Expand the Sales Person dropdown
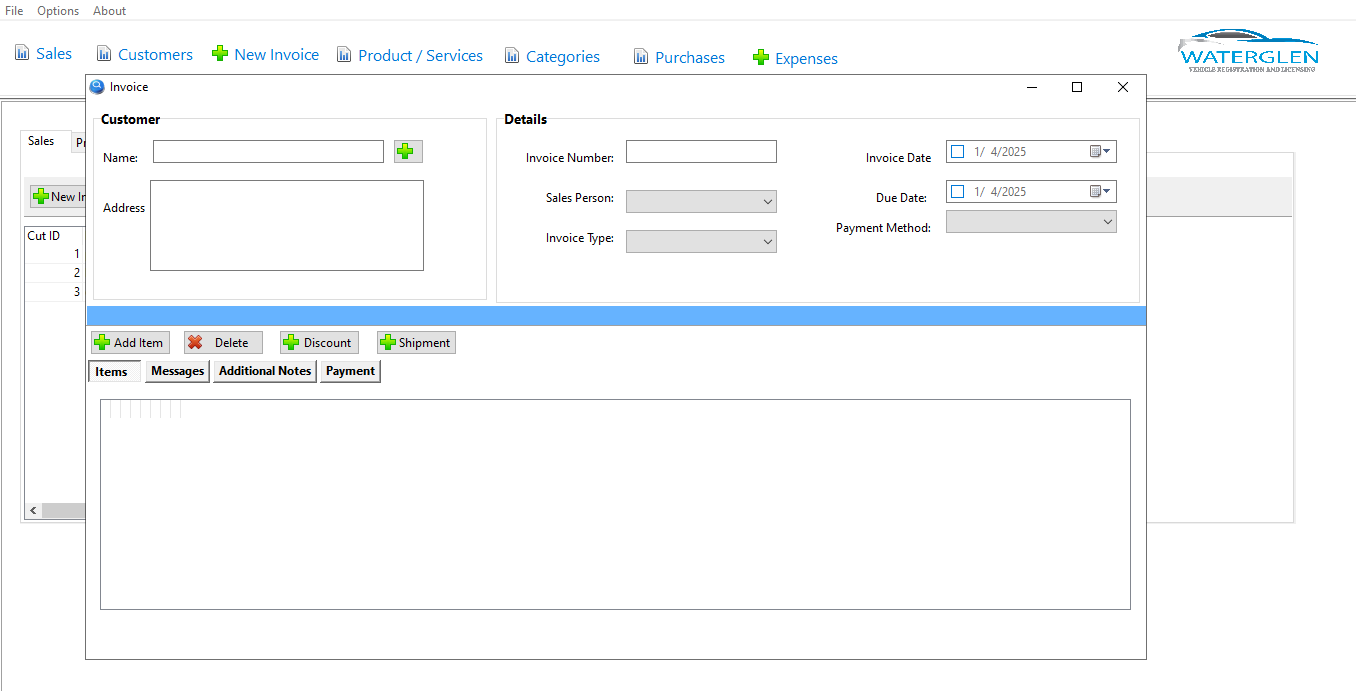The height and width of the screenshot is (691, 1356). pos(768,202)
